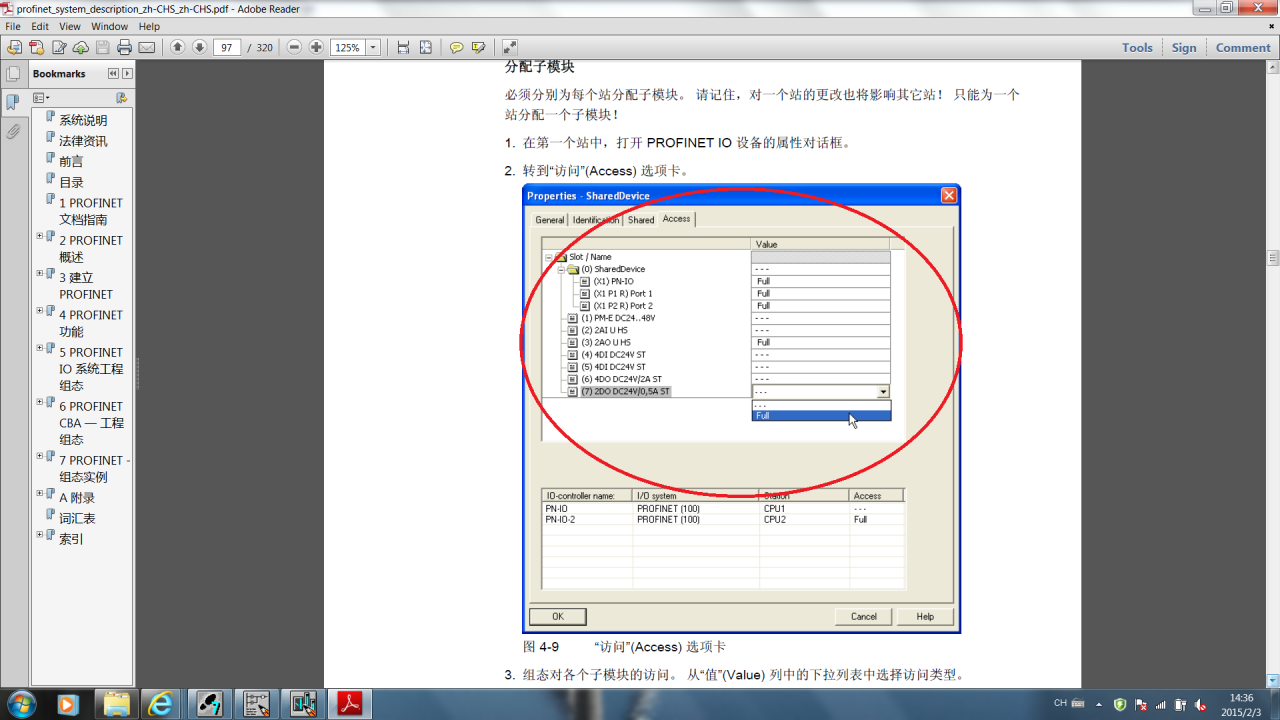Open the Window menu
Screen dimensions: 1280x720
pos(109,26)
